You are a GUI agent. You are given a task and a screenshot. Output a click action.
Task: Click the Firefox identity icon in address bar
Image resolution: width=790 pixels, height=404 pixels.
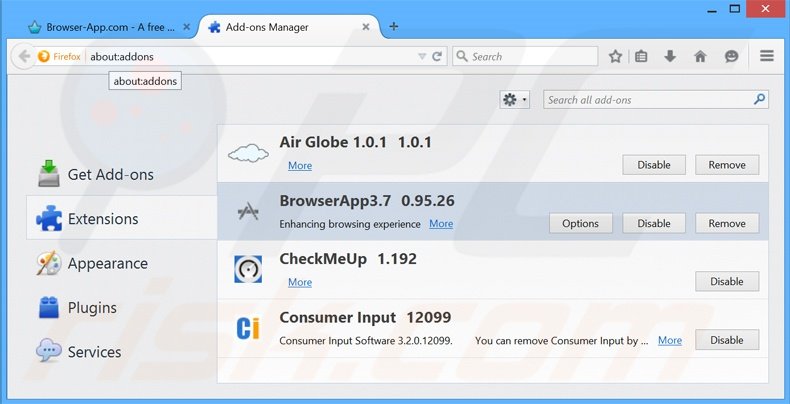tap(44, 56)
